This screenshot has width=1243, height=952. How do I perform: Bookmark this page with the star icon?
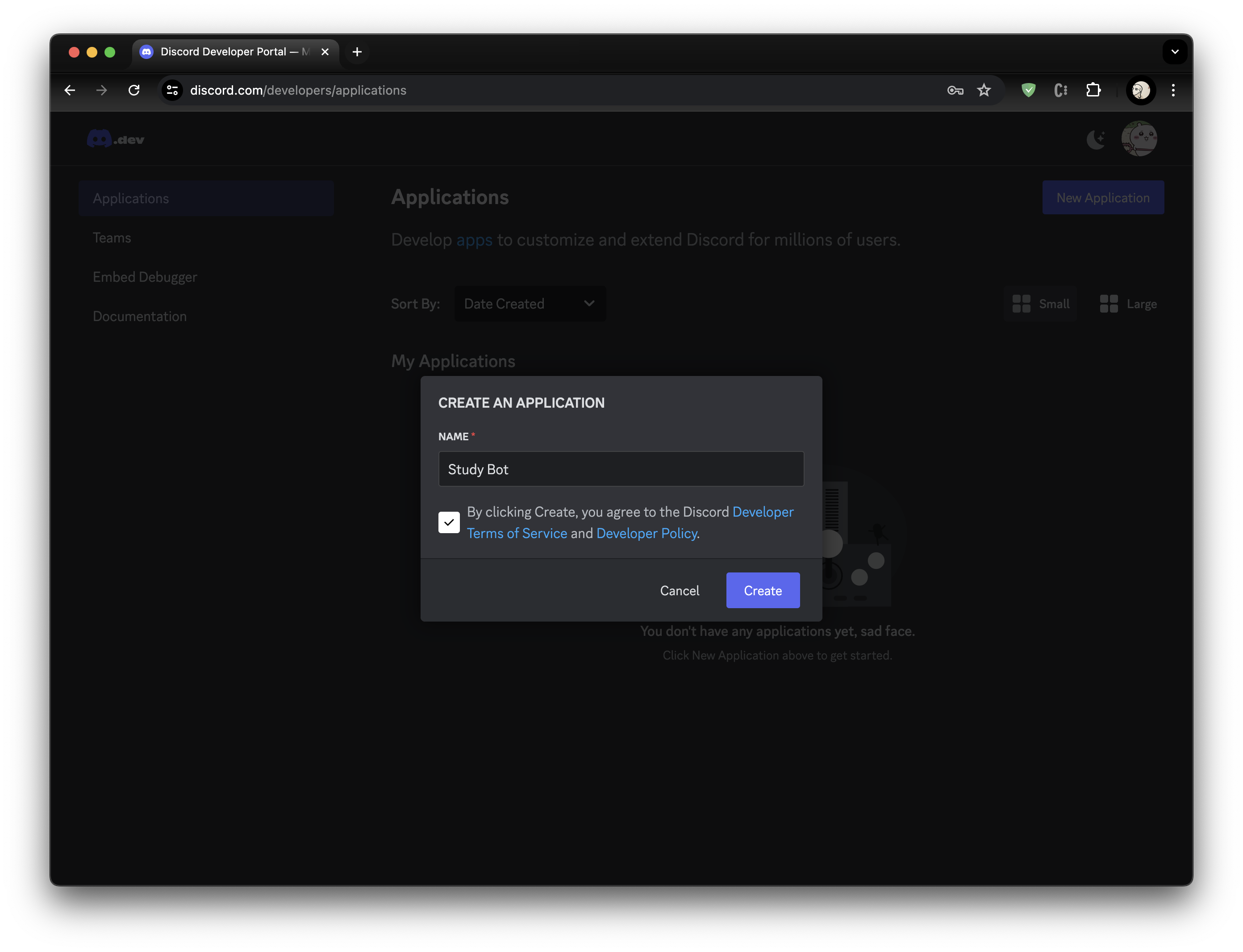pyautogui.click(x=984, y=90)
